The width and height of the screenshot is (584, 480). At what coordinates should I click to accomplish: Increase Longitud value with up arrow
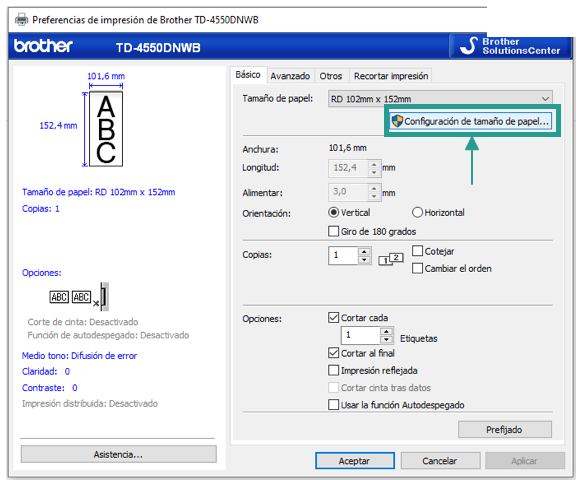pos(374,164)
